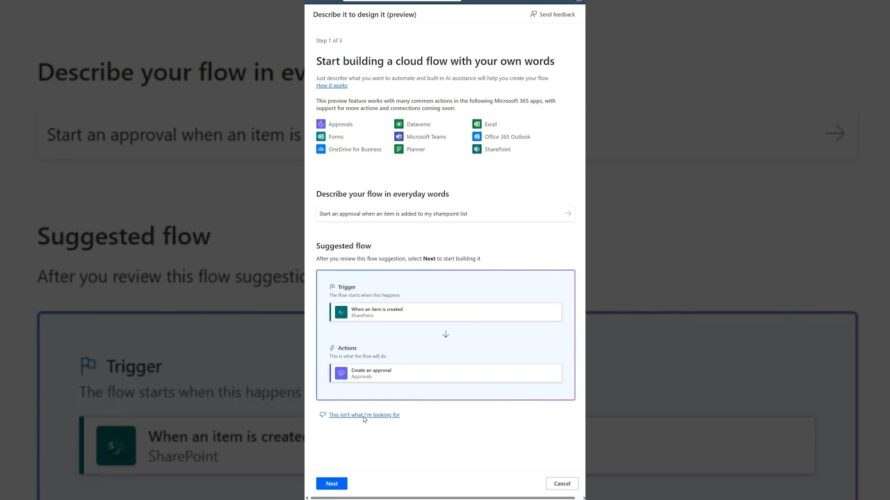Click the OneDrive for Business icon
The image size is (890, 500).
(321, 149)
